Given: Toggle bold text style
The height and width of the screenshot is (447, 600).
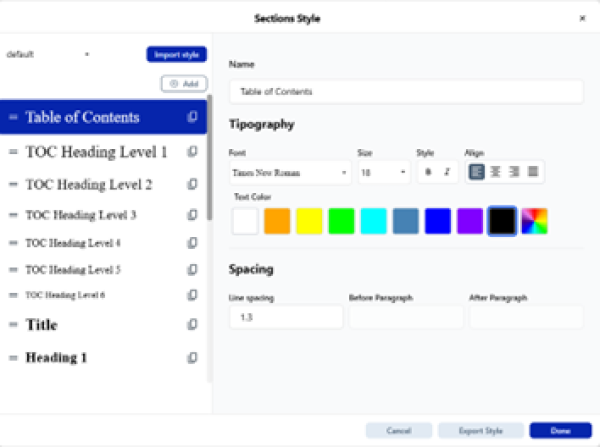Looking at the screenshot, I should coord(428,172).
